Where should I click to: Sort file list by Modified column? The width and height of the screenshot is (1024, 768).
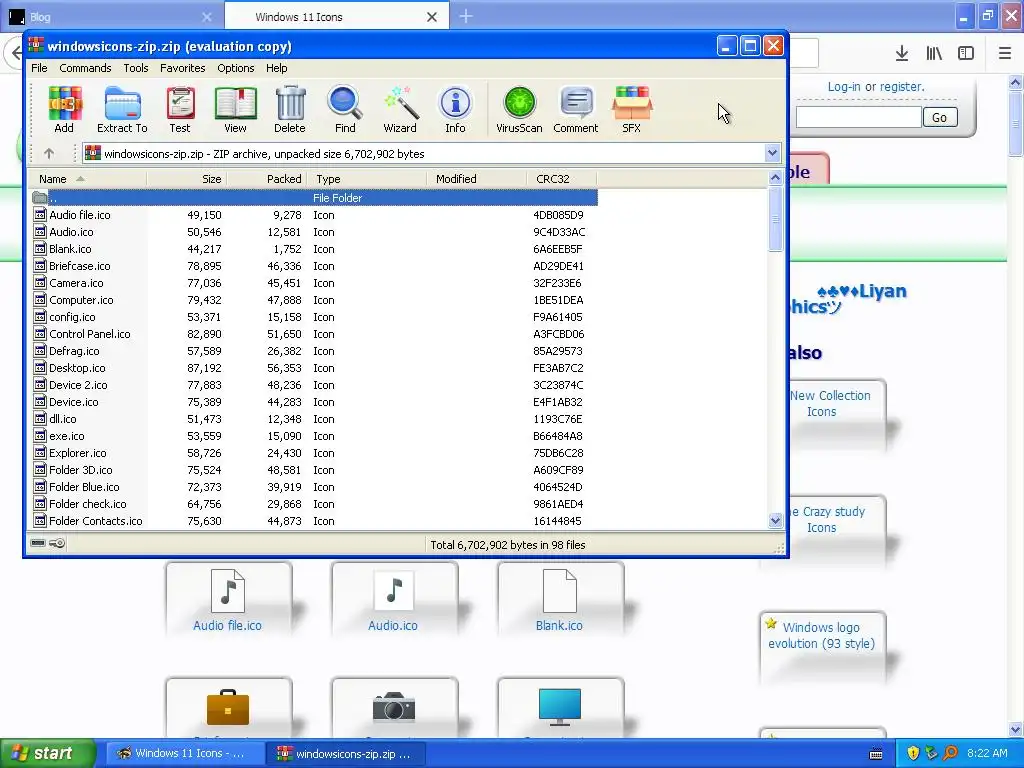(x=477, y=178)
